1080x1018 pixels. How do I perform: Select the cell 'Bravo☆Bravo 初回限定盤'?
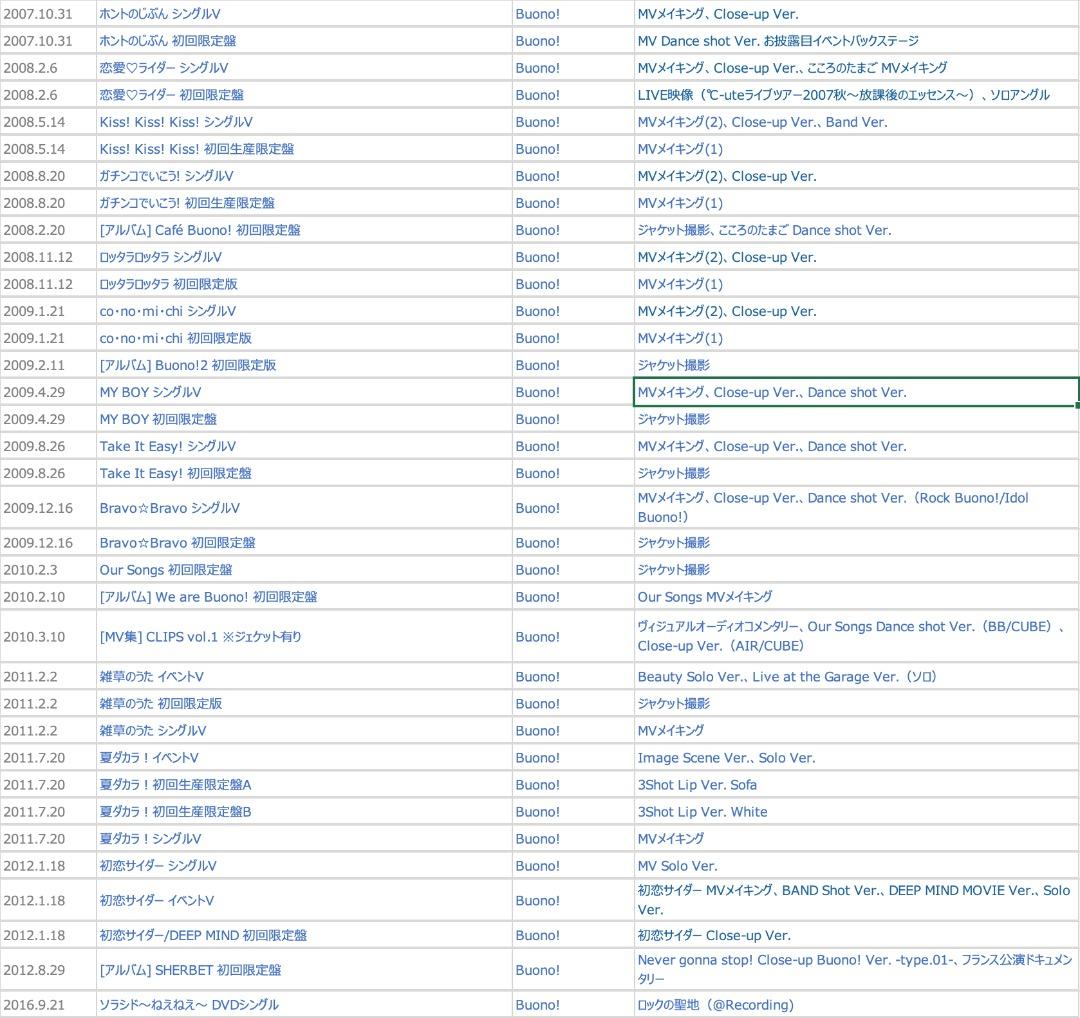pos(304,543)
